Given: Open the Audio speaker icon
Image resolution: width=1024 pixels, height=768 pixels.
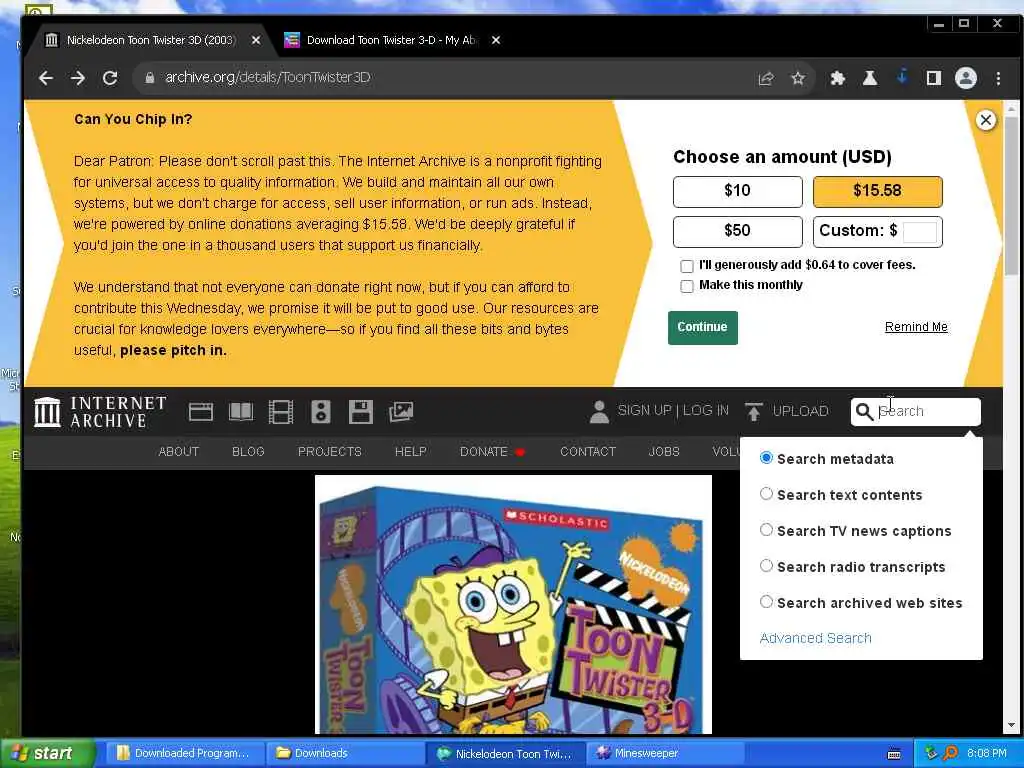Looking at the screenshot, I should click(321, 412).
